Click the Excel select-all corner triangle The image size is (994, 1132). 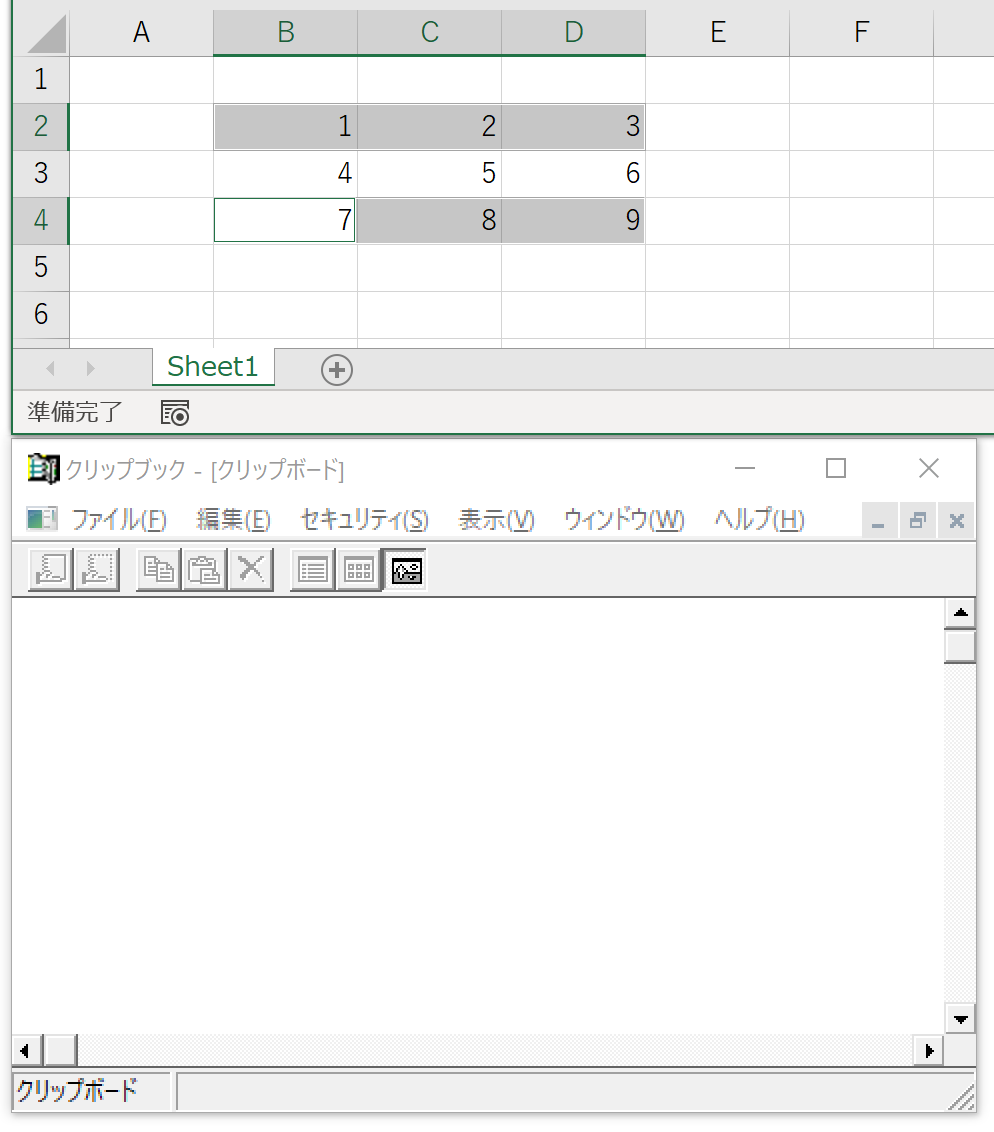tap(47, 33)
